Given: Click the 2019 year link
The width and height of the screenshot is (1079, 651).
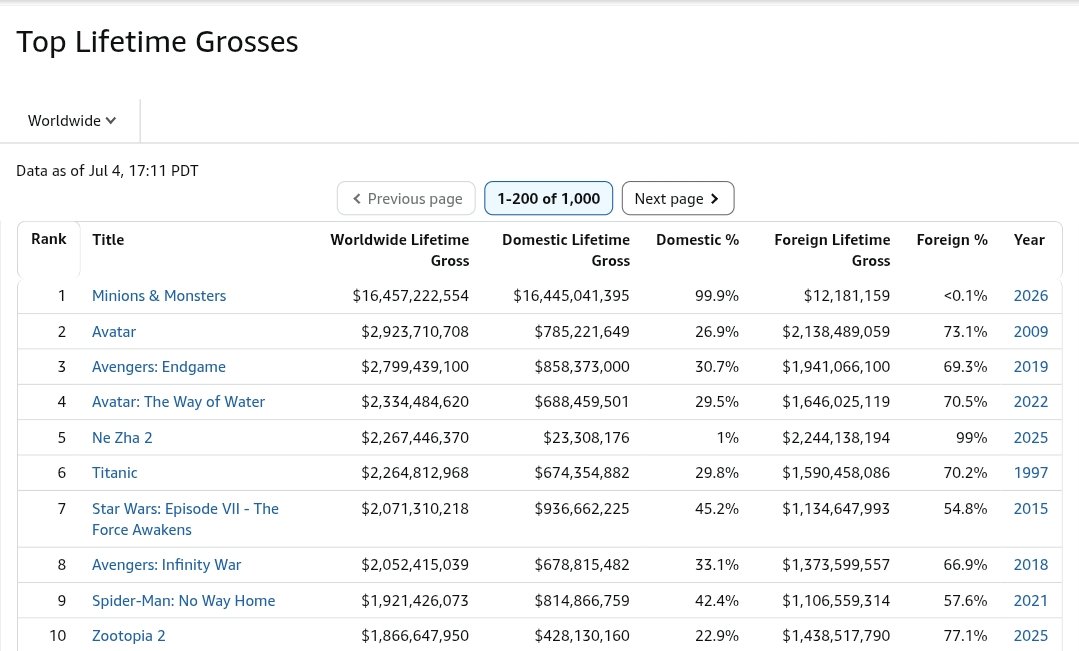Looking at the screenshot, I should (x=1031, y=366).
